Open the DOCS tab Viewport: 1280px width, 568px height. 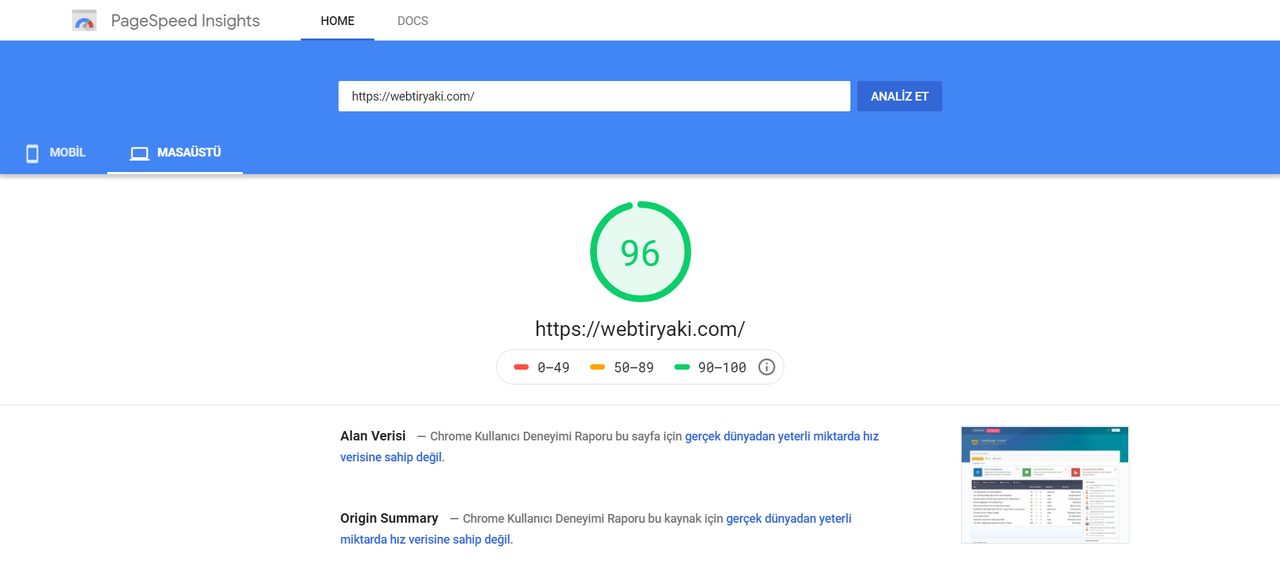tap(412, 21)
